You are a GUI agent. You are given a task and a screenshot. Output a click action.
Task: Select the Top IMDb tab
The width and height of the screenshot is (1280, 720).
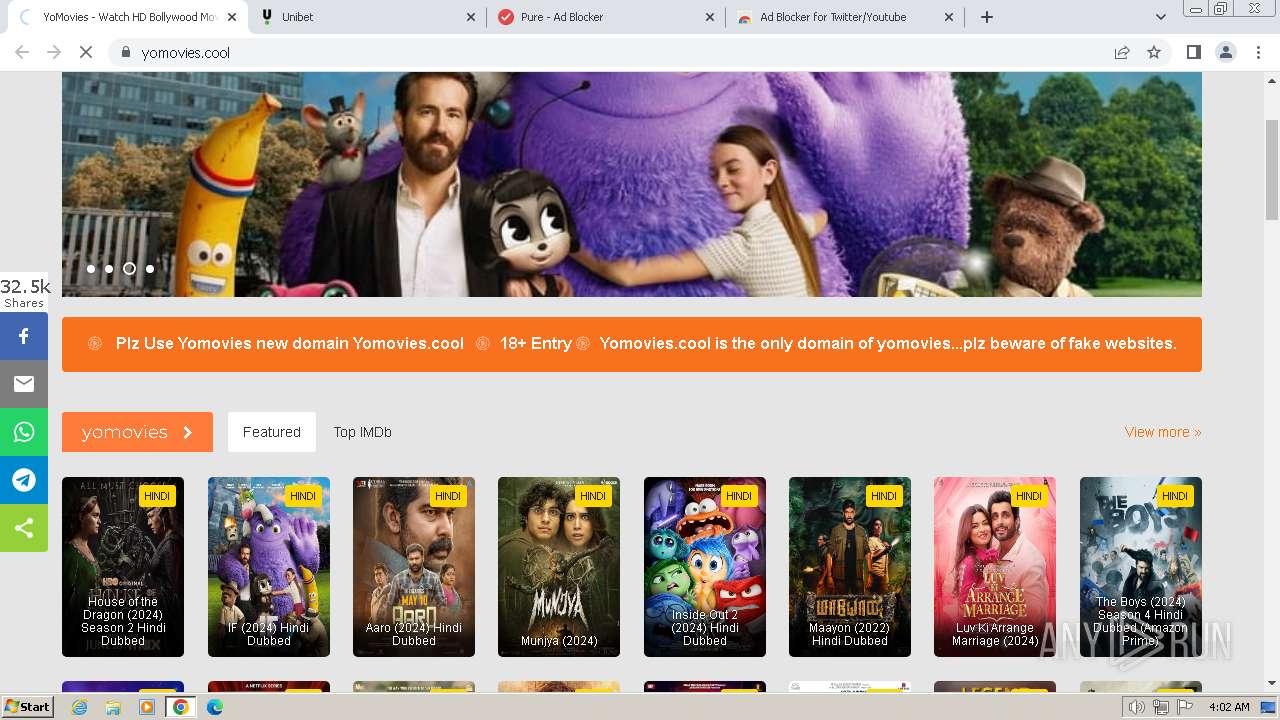pyautogui.click(x=363, y=432)
